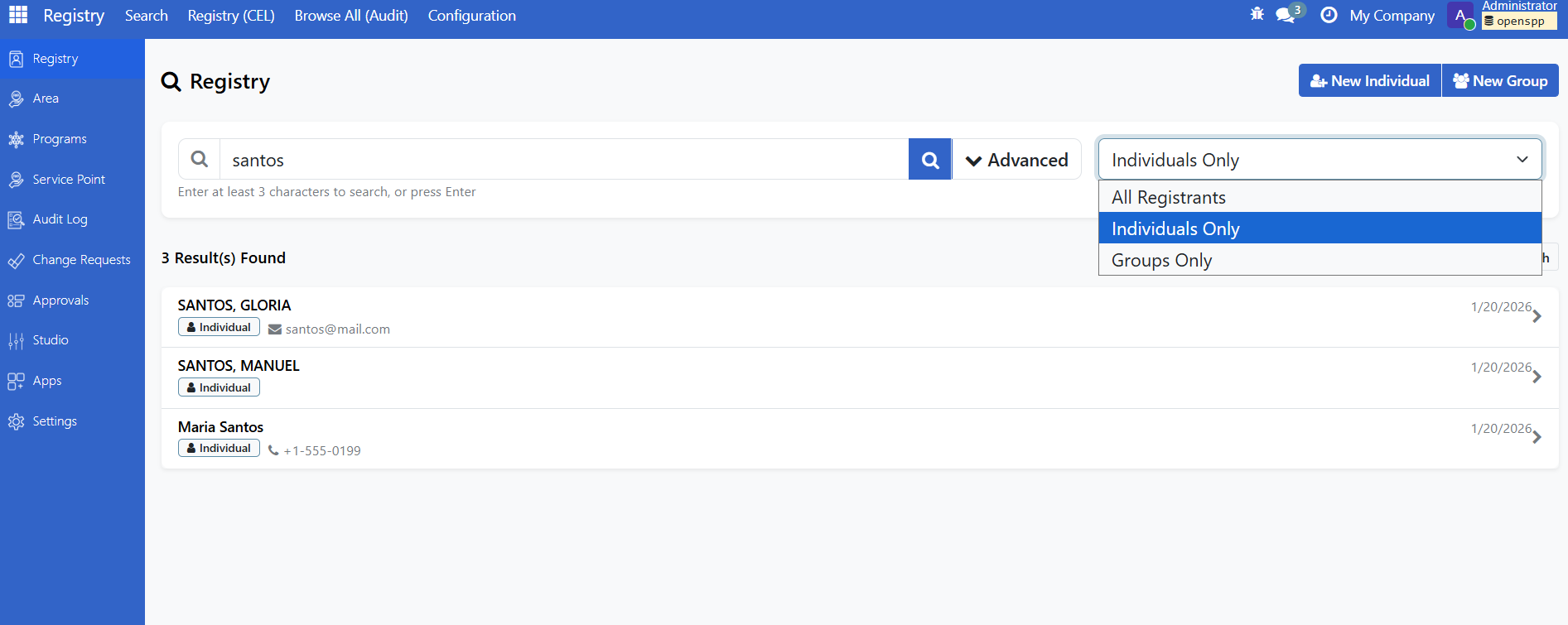Screen dimensions: 1568x625
Task: Create a New Individual
Action: click(x=1370, y=80)
